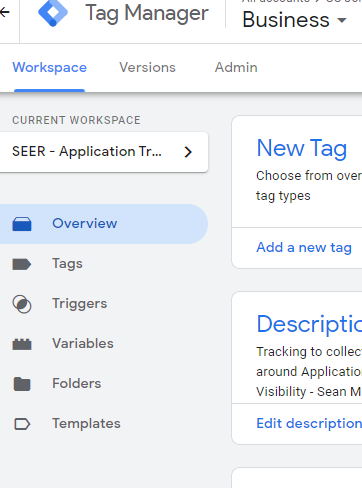Click the Templates outline tag icon
This screenshot has width=362, height=488.
click(x=22, y=424)
